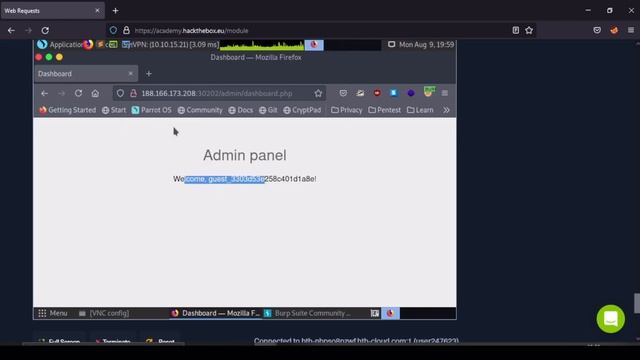
Task: Reload the admin dashboard.php page
Action: [78, 93]
